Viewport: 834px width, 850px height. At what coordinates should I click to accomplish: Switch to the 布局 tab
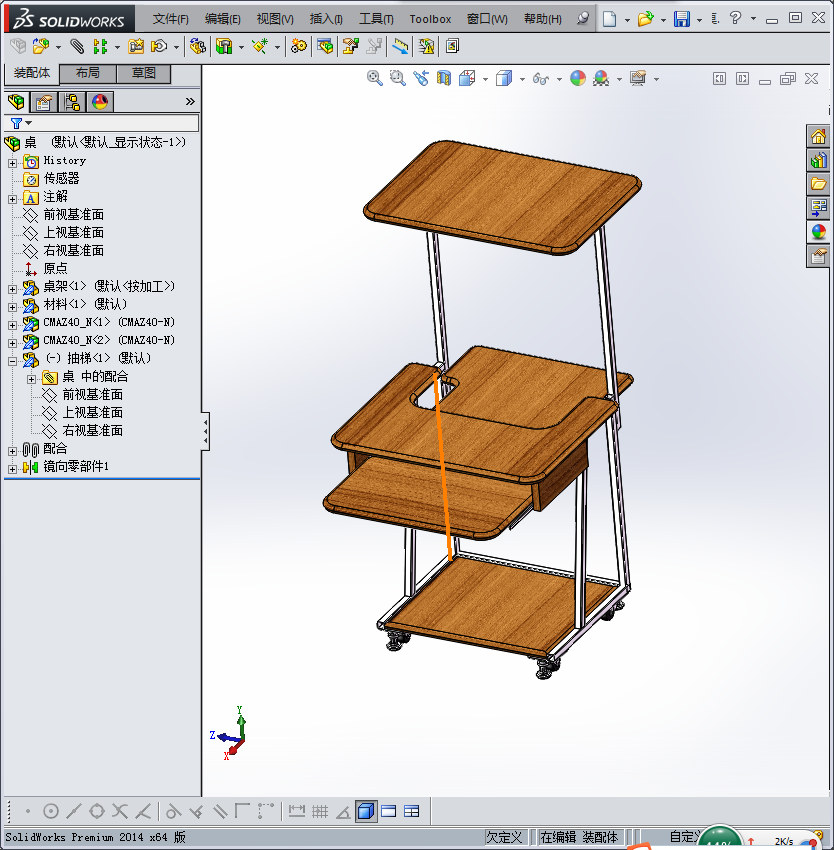click(x=87, y=73)
